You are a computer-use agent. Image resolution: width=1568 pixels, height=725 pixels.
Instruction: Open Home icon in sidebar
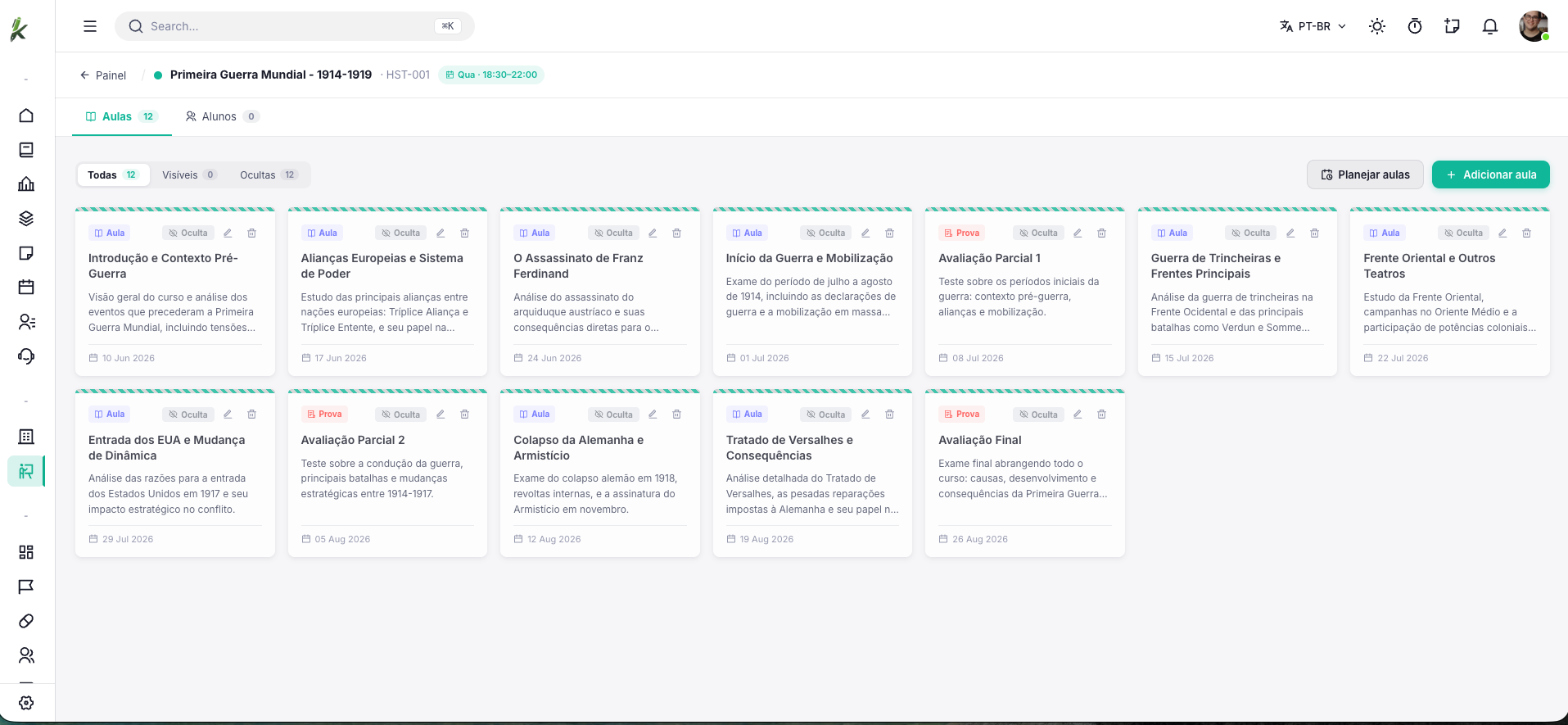pos(26,116)
